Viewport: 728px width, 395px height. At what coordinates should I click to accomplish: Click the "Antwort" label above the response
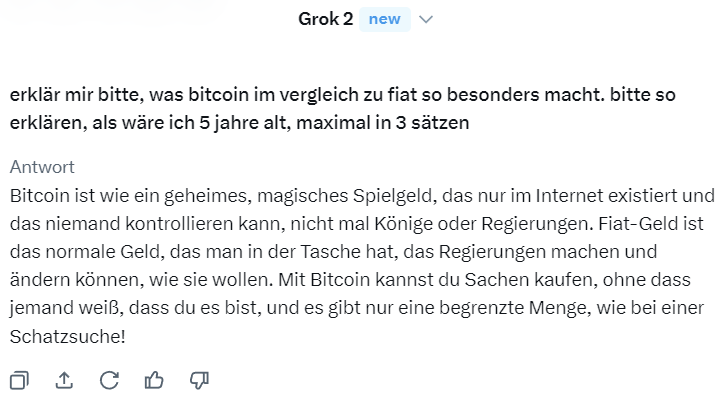pyautogui.click(x=42, y=167)
